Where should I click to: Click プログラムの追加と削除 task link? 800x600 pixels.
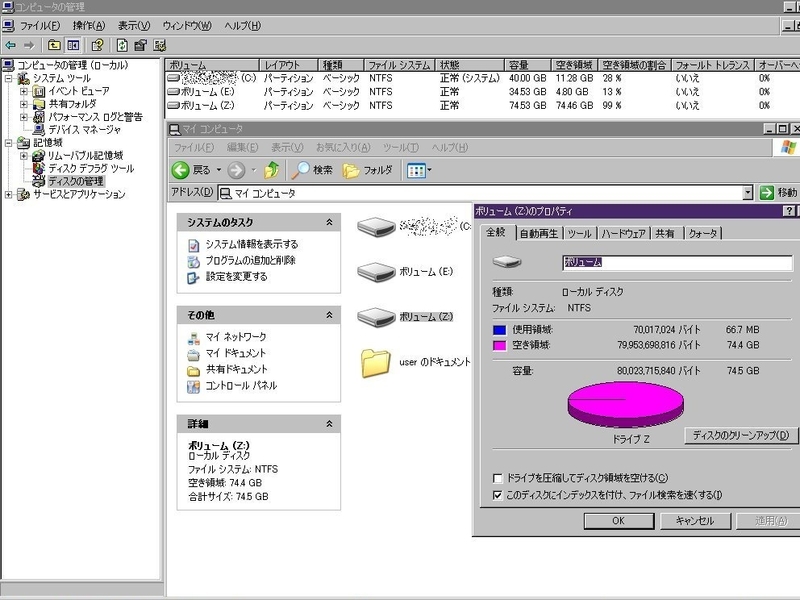tap(251, 261)
